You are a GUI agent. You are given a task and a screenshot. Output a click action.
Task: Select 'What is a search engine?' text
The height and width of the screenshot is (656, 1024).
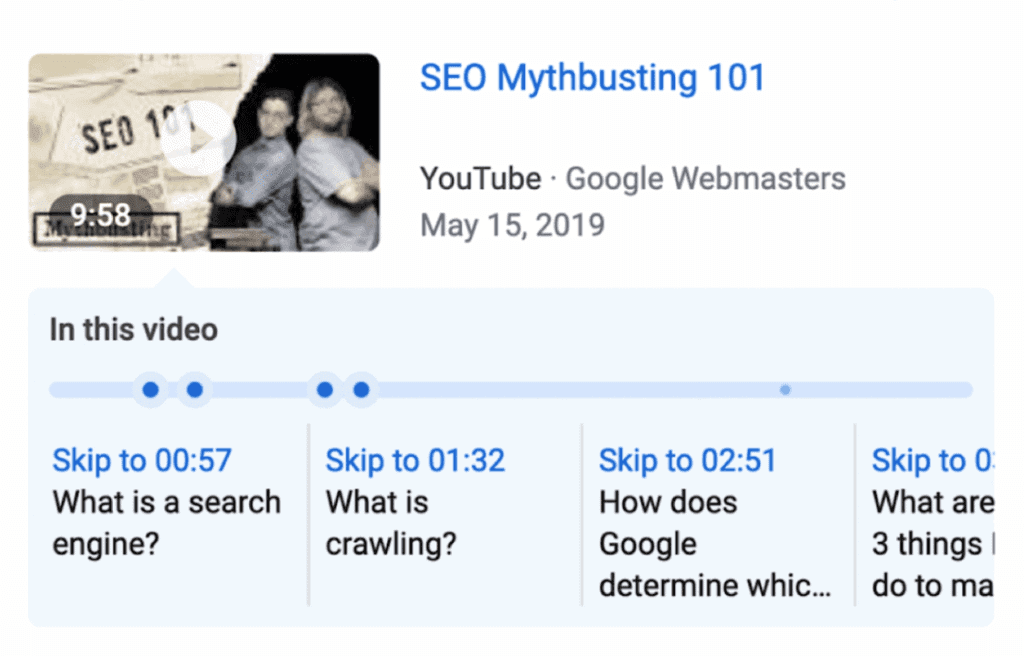167,523
